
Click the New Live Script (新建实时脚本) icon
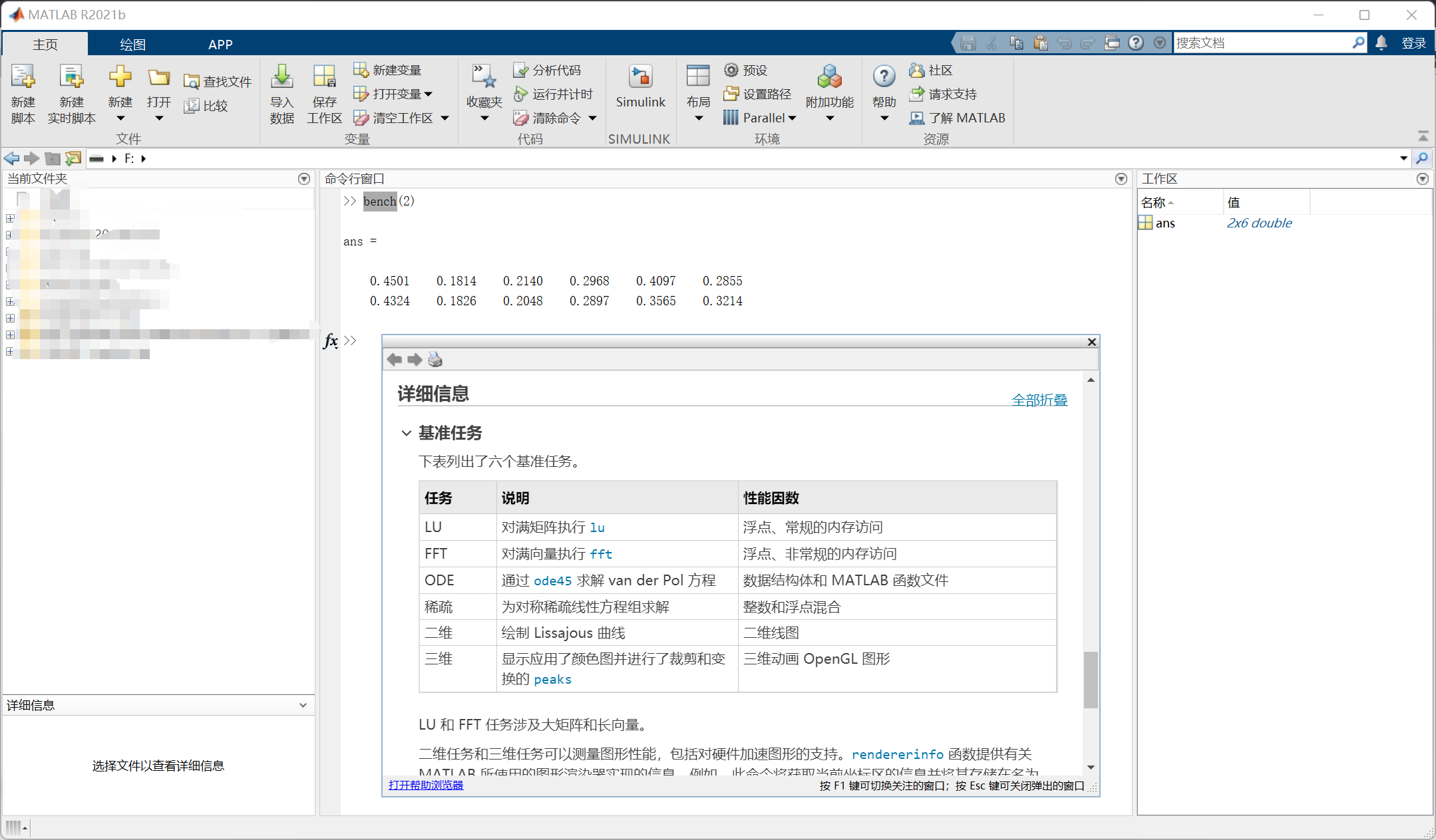[x=71, y=77]
